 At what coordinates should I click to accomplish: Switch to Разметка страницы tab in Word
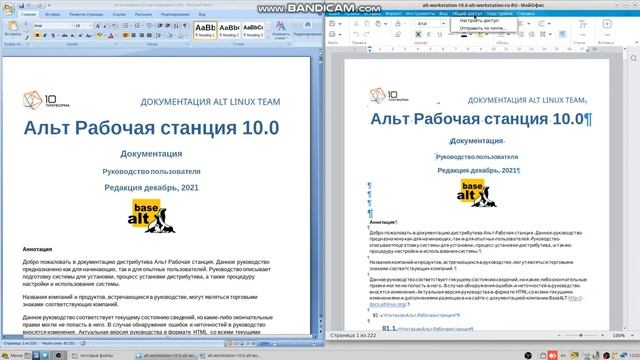coord(86,14)
